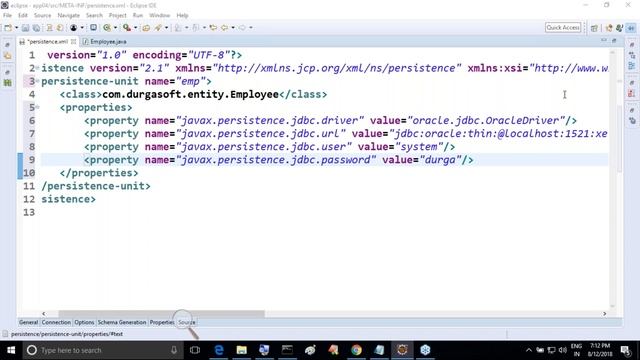Open the Edit menu
The height and width of the screenshot is (360, 640).
pyautogui.click(x=23, y=16)
